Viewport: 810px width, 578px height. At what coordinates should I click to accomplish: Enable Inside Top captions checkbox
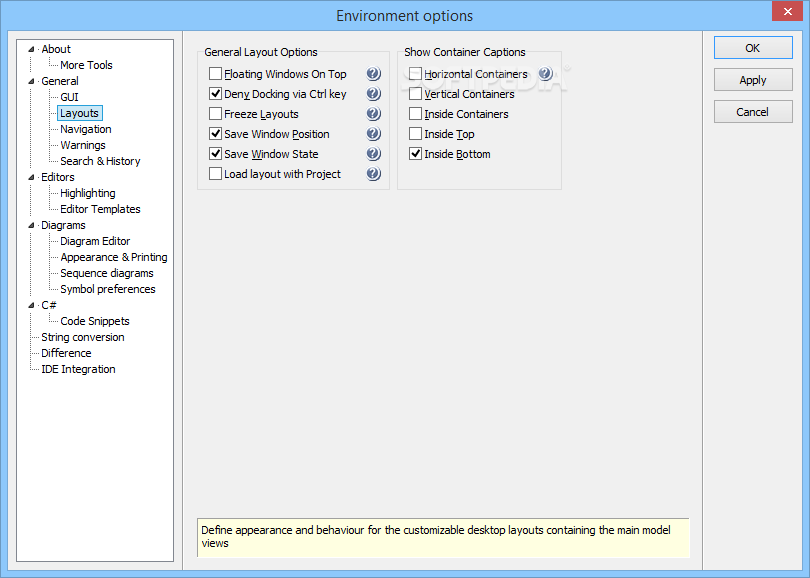point(415,134)
